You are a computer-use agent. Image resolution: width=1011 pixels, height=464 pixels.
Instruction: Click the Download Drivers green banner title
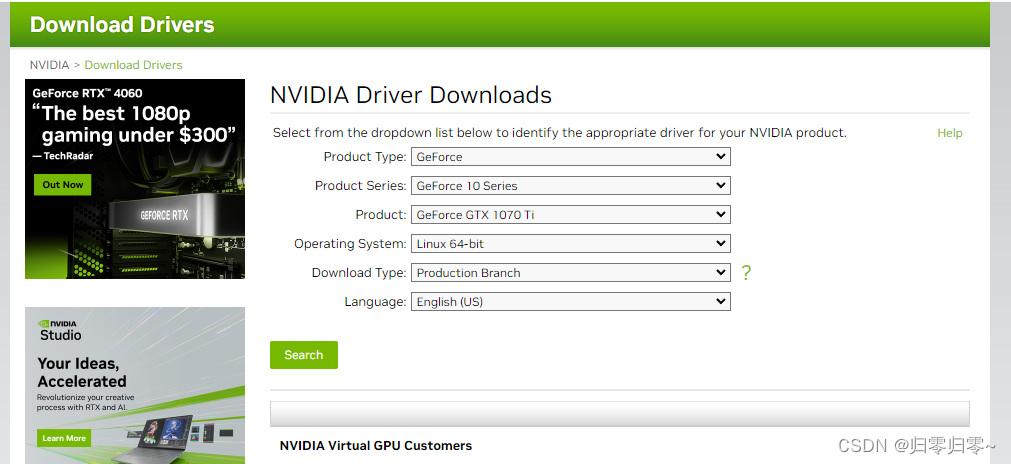pyautogui.click(x=122, y=24)
